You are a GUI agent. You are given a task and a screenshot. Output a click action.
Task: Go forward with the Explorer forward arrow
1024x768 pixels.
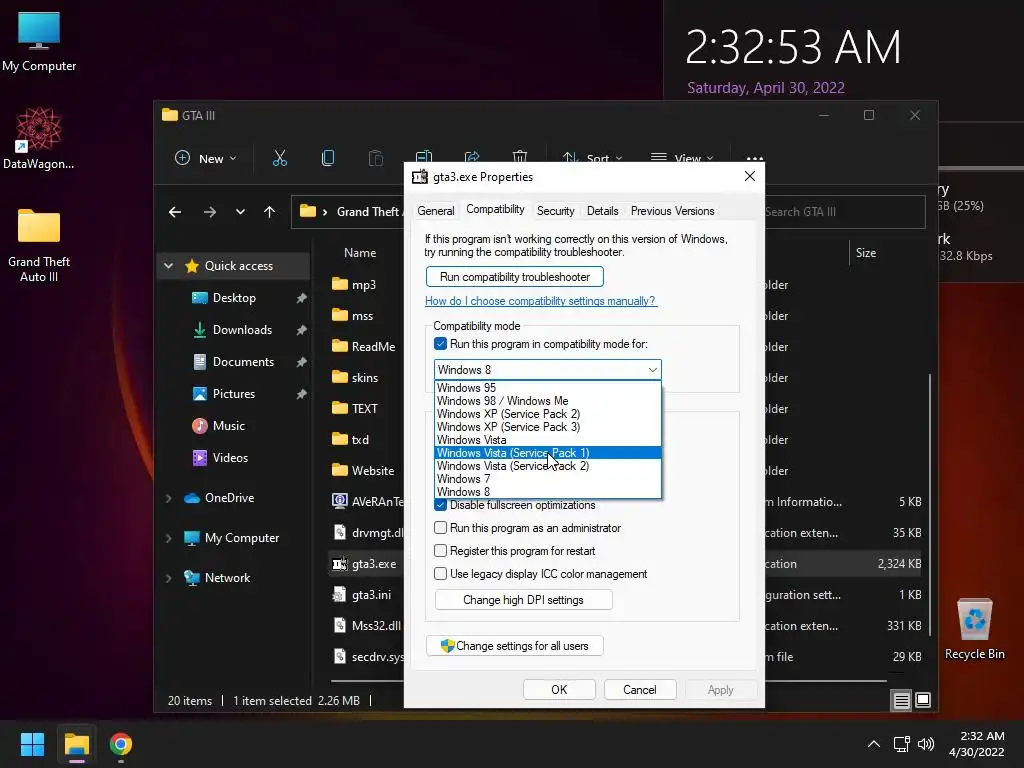209,212
